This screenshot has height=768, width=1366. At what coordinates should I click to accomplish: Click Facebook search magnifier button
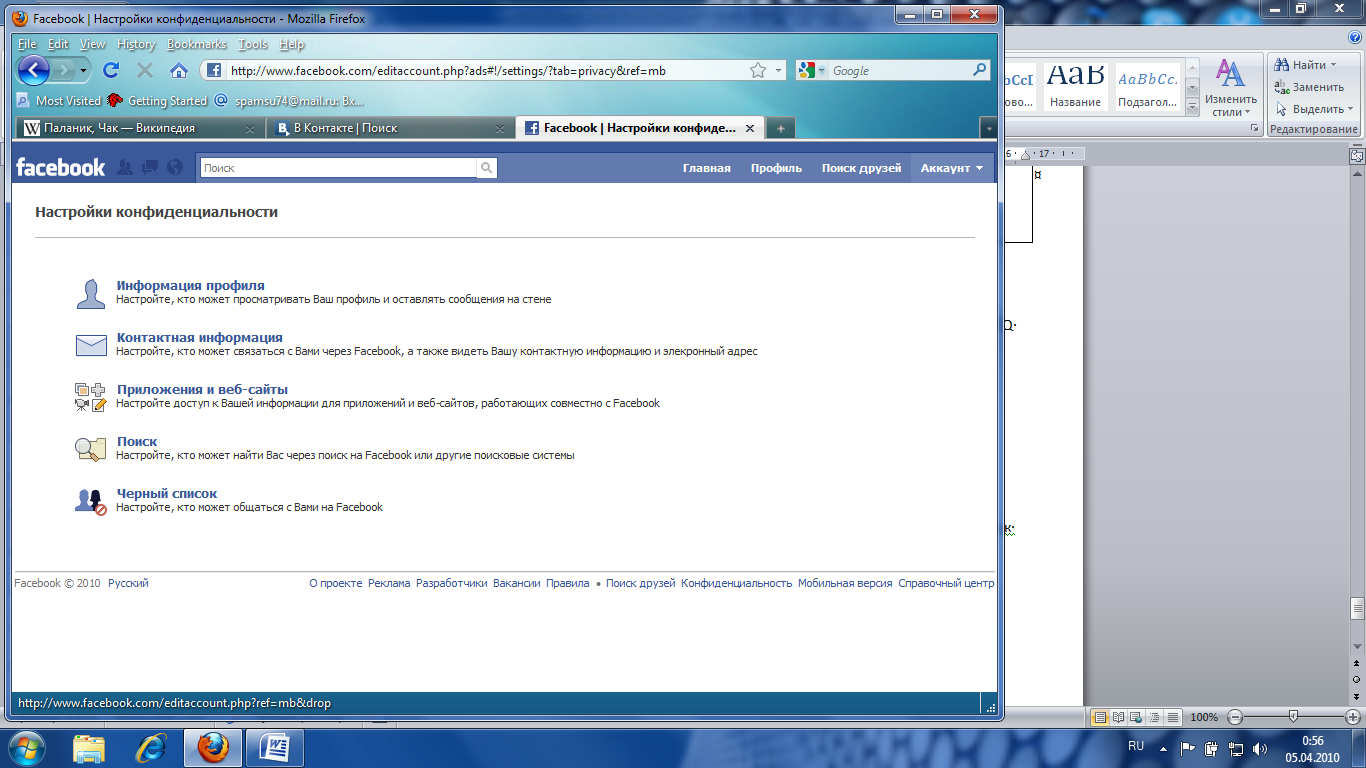(487, 168)
